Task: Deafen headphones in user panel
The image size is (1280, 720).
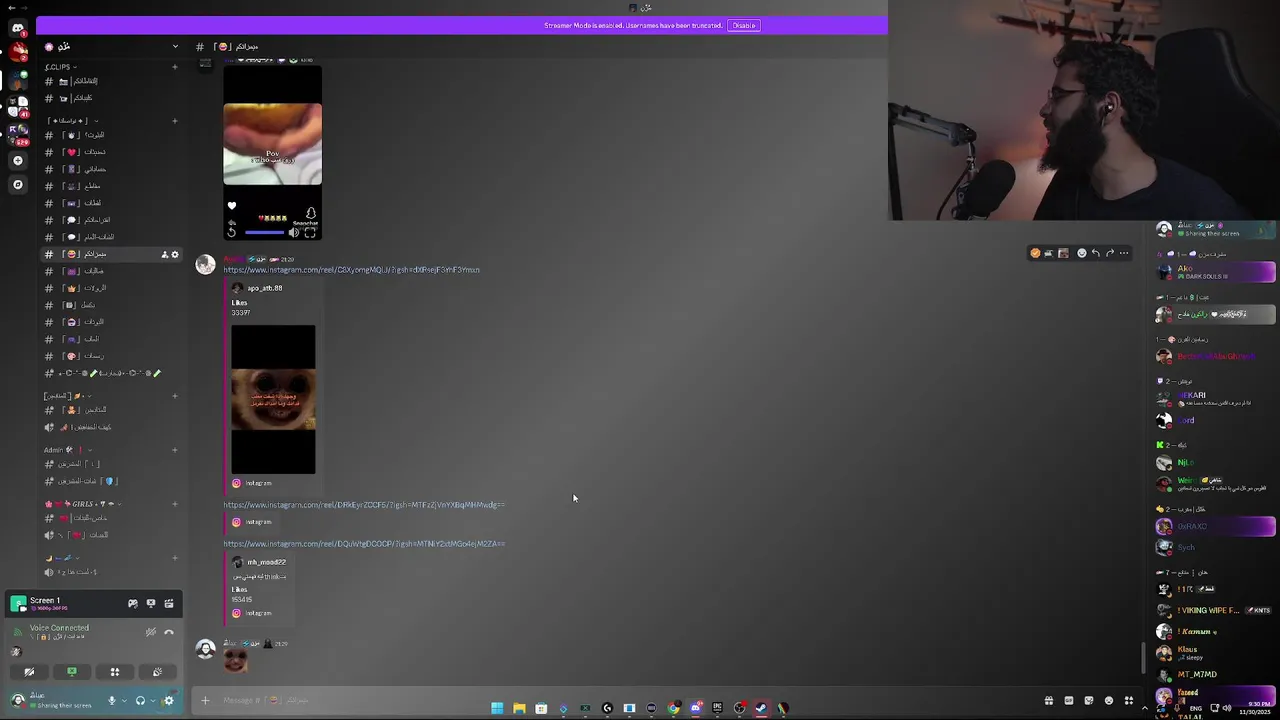Action: (x=140, y=700)
